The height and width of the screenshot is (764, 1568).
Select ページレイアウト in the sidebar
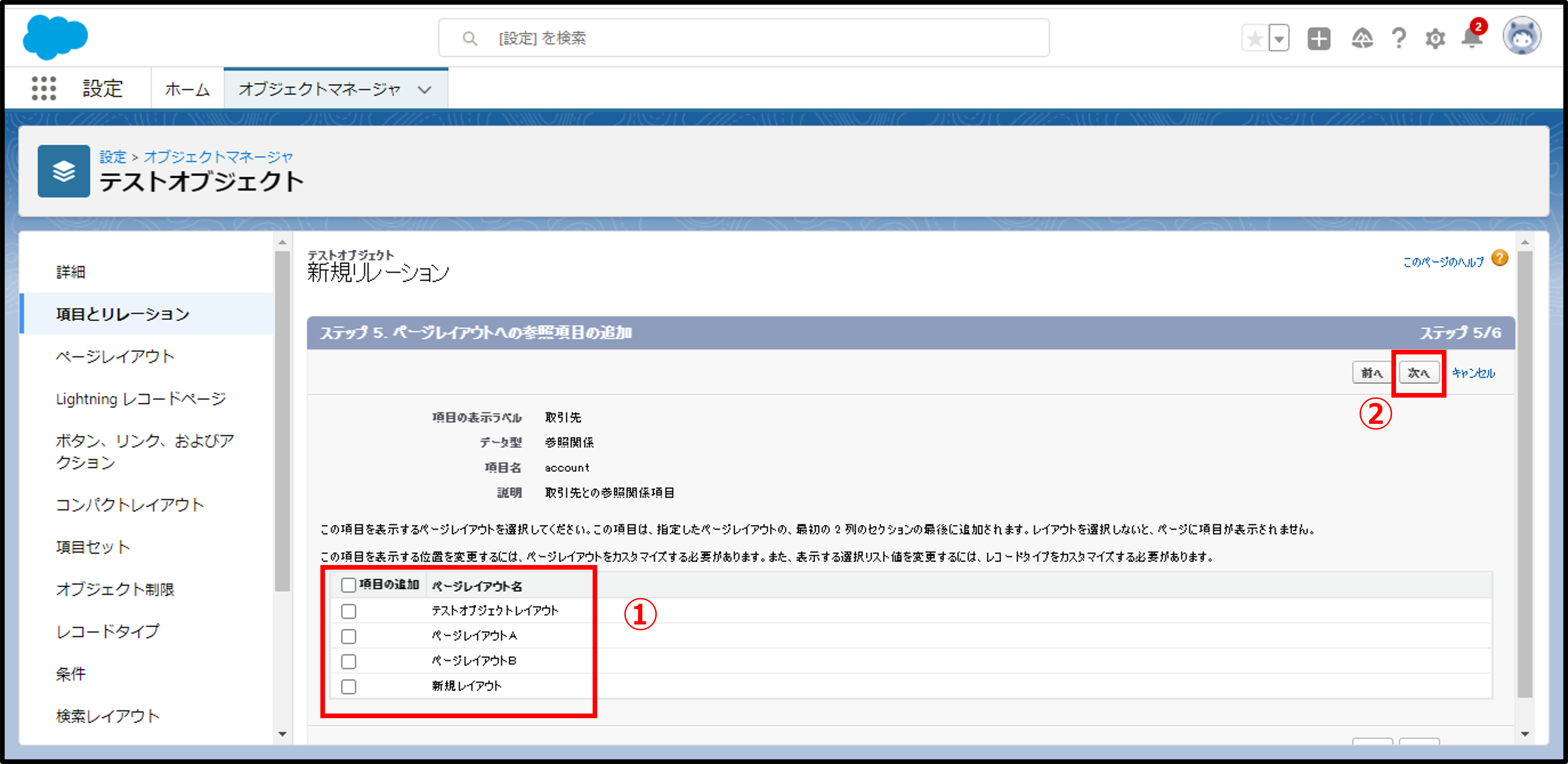tap(115, 356)
